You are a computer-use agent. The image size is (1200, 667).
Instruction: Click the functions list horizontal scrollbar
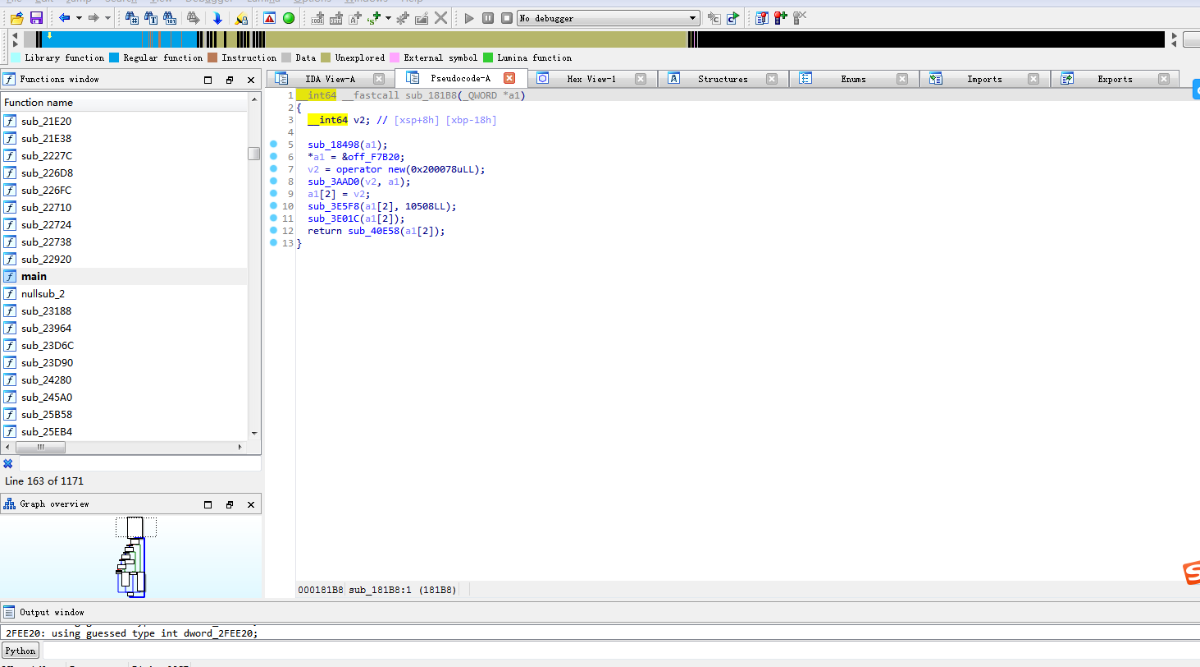[x=124, y=447]
